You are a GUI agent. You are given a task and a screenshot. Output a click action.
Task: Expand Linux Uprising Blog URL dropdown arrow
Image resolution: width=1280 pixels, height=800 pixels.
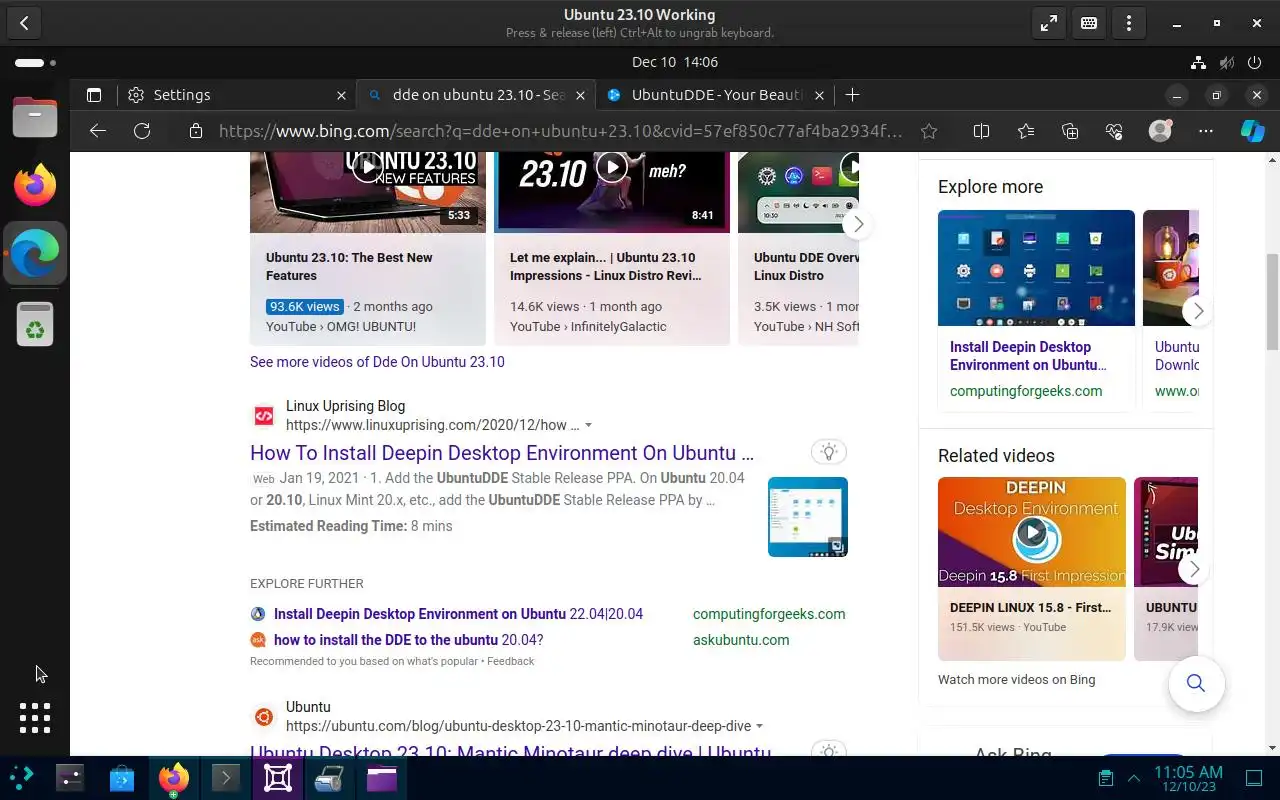click(x=588, y=425)
